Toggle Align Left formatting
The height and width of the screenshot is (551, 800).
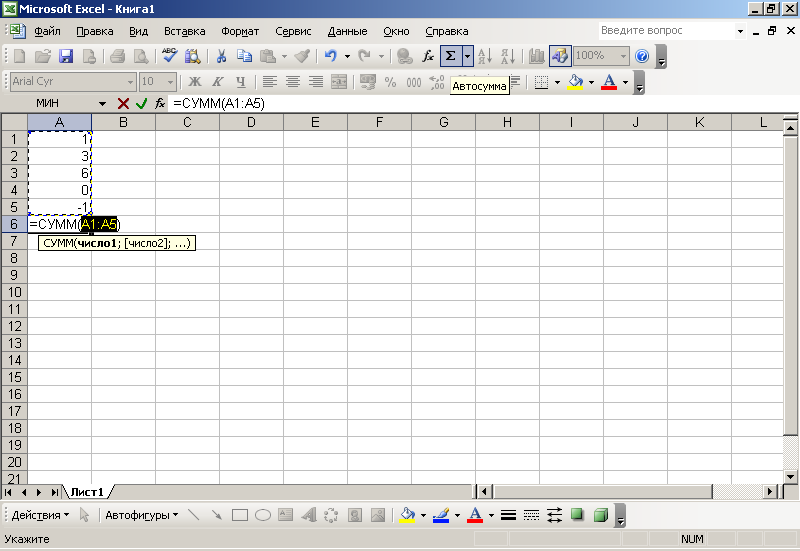tap(269, 82)
